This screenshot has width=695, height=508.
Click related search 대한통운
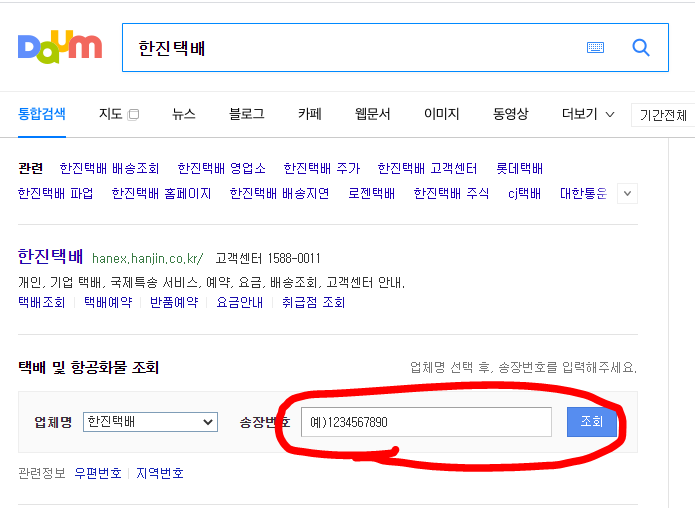click(x=583, y=193)
